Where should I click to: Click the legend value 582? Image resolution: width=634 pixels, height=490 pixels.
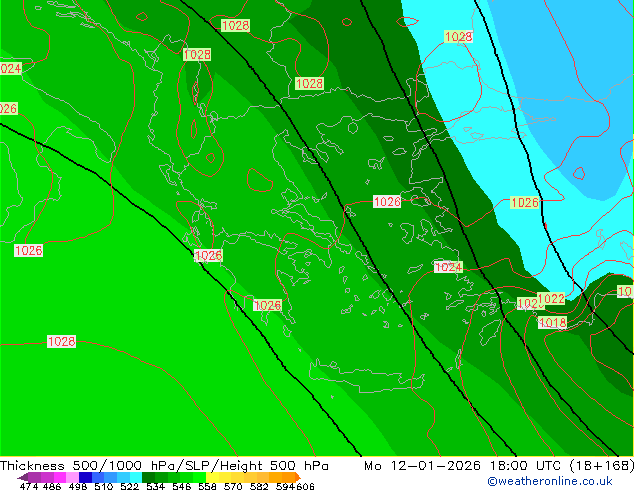click(x=259, y=486)
